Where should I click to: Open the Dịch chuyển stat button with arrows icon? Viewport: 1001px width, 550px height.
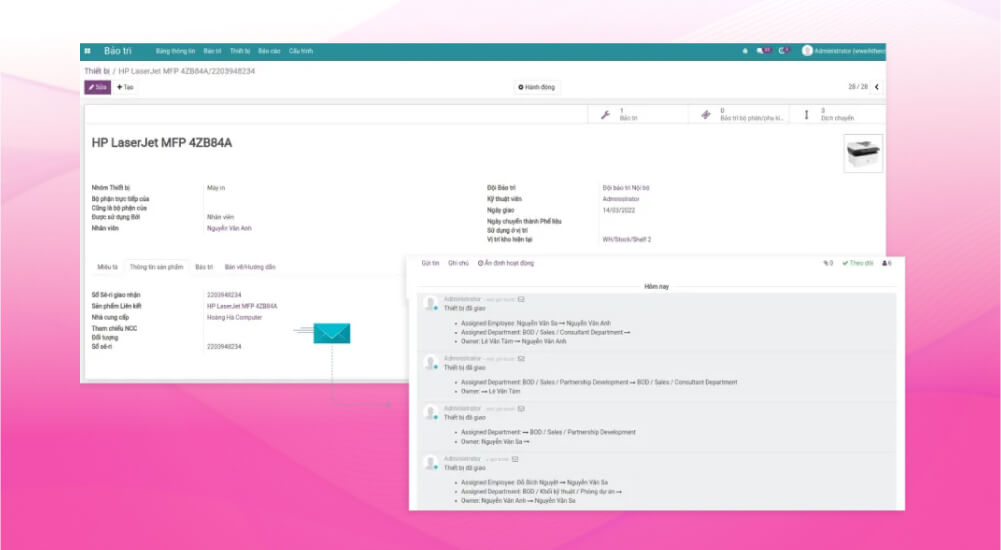click(837, 115)
